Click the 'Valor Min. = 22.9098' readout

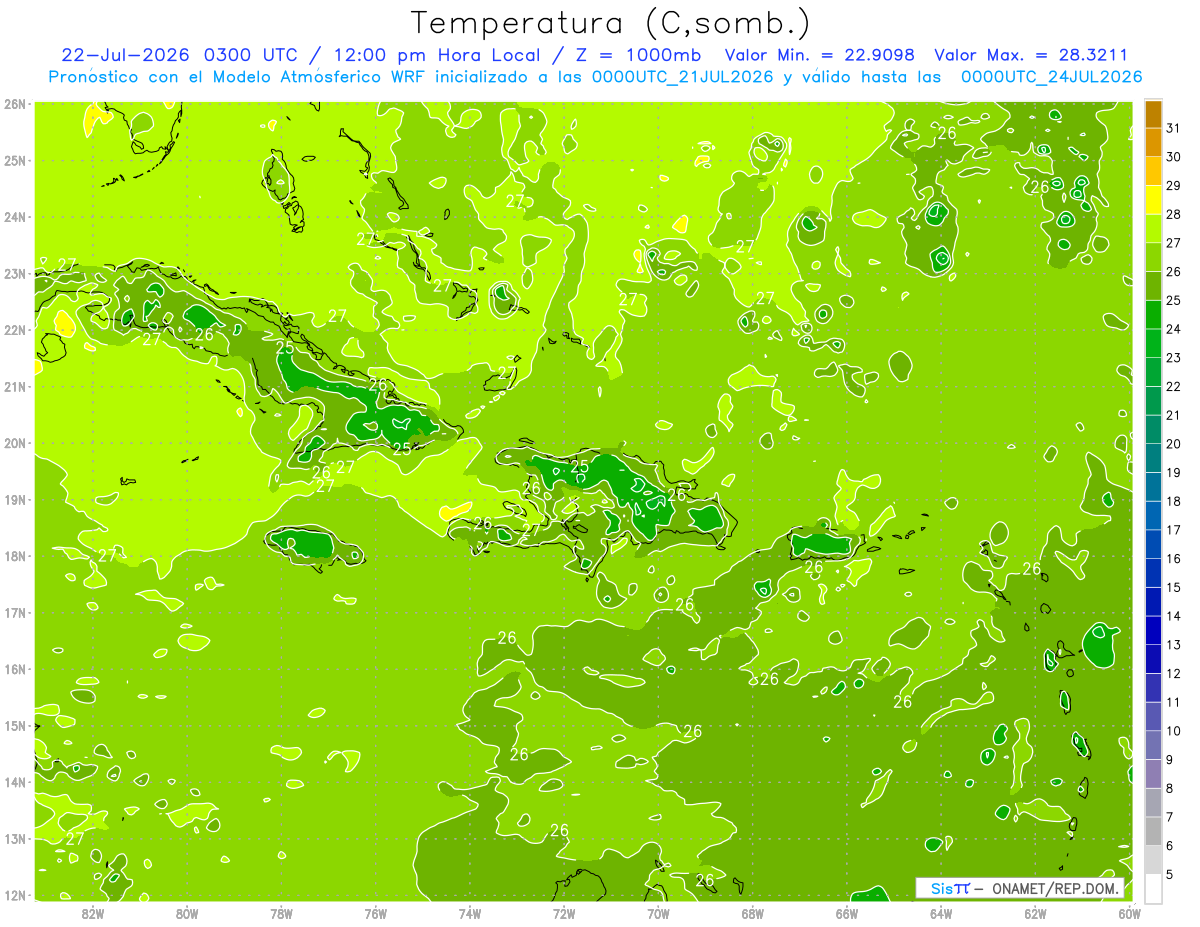[x=820, y=55]
